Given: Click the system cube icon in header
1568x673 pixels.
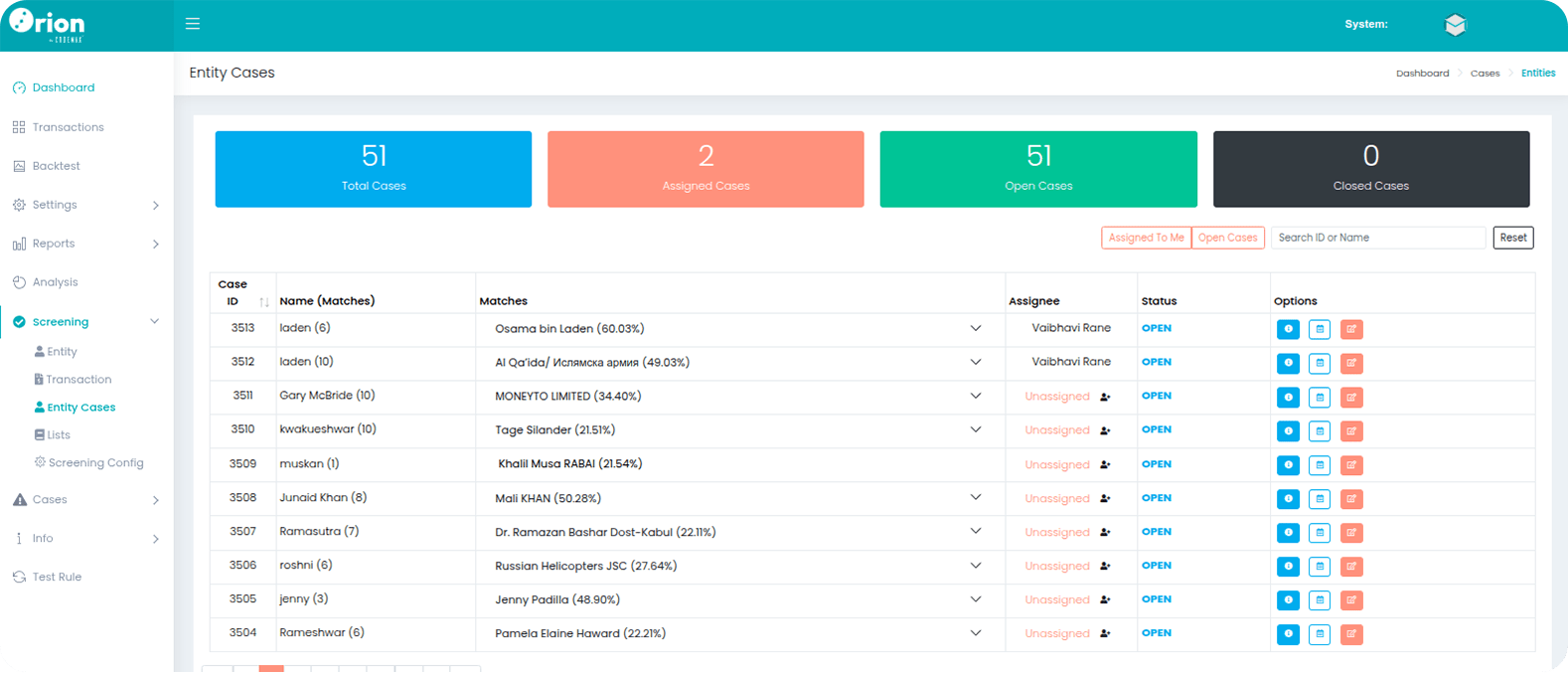Looking at the screenshot, I should [1455, 25].
